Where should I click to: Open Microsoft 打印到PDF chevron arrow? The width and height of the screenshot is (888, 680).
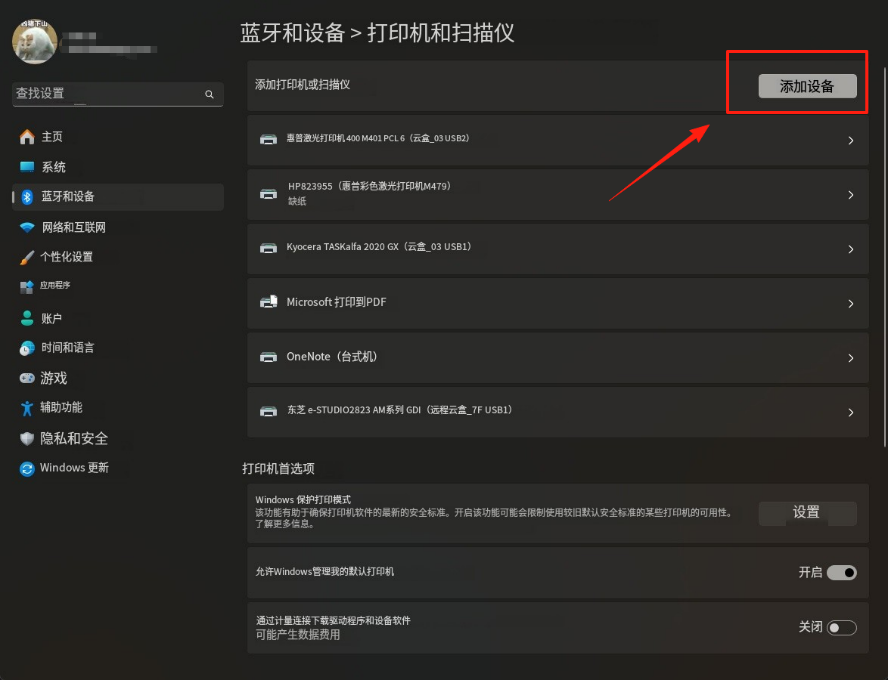tap(851, 304)
